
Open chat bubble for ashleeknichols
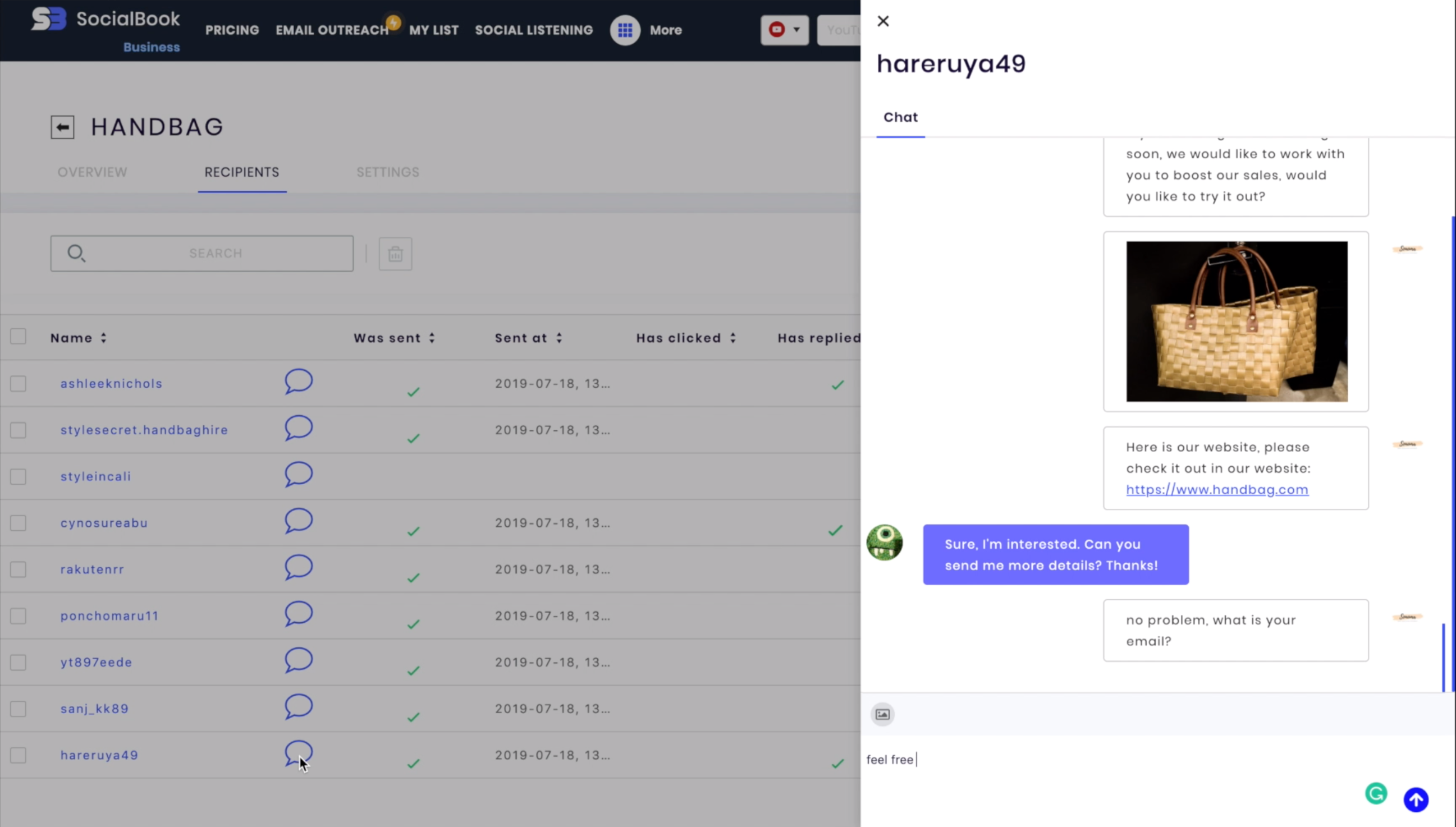pos(298,381)
